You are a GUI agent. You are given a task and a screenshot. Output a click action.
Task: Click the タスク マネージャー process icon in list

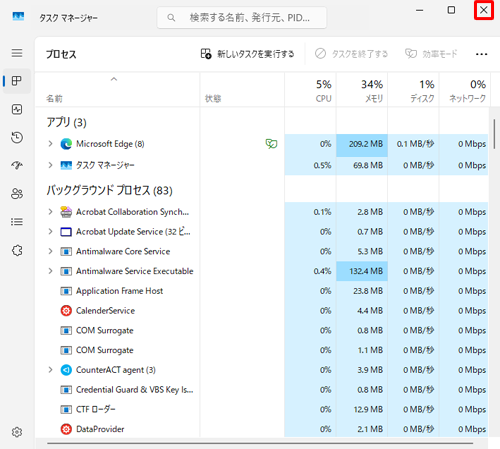(66, 165)
